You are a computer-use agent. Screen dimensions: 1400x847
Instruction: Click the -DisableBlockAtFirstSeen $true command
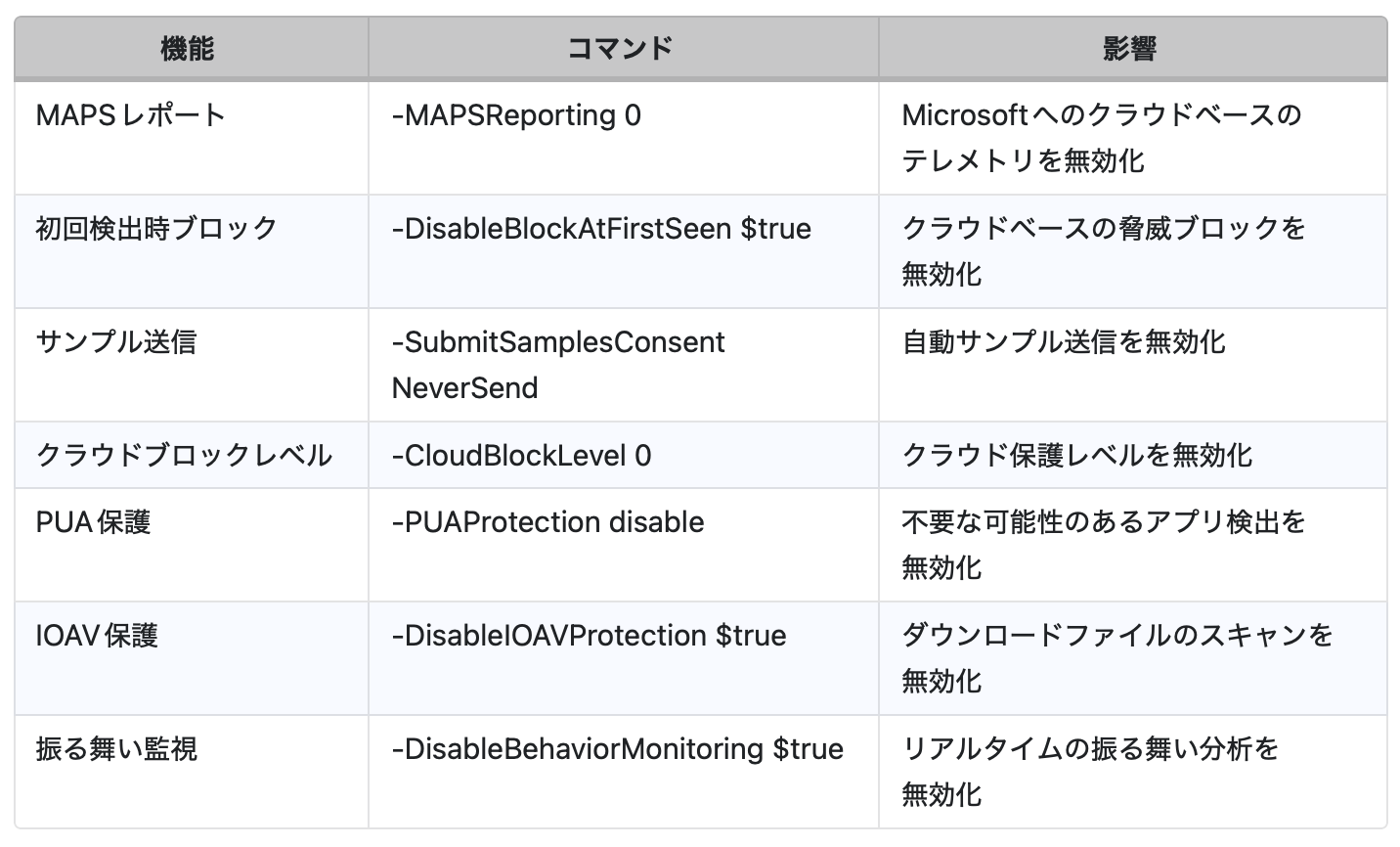click(x=601, y=229)
